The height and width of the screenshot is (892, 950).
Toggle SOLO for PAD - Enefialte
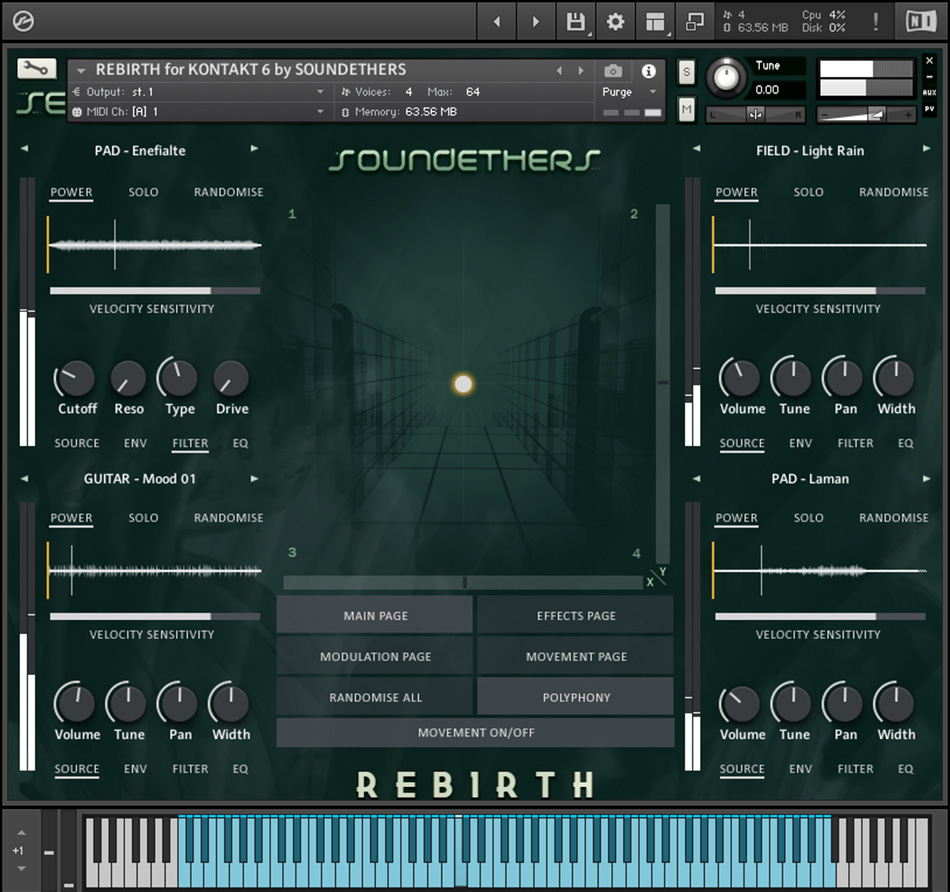[x=144, y=192]
